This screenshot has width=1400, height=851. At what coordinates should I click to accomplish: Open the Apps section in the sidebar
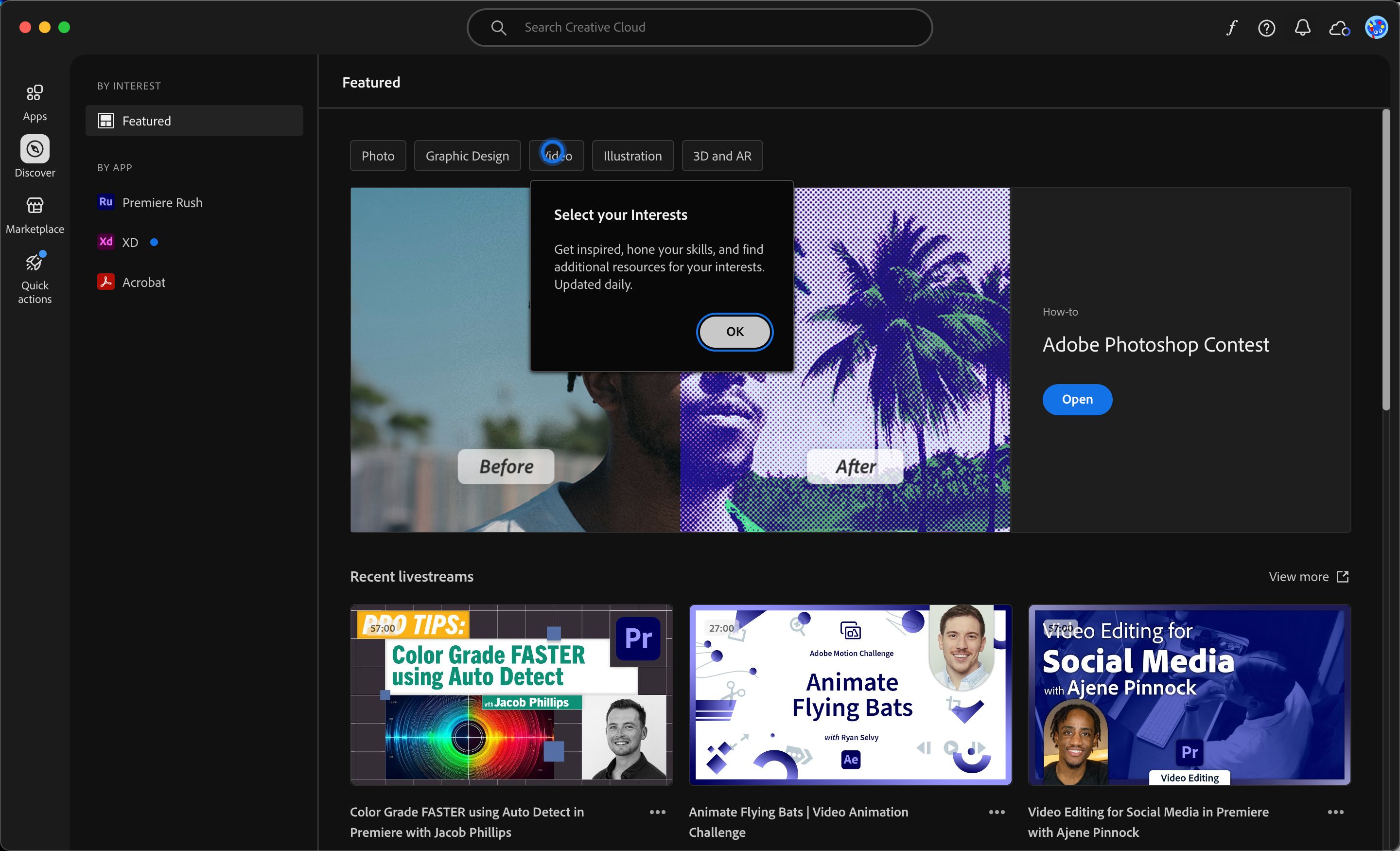[x=35, y=103]
